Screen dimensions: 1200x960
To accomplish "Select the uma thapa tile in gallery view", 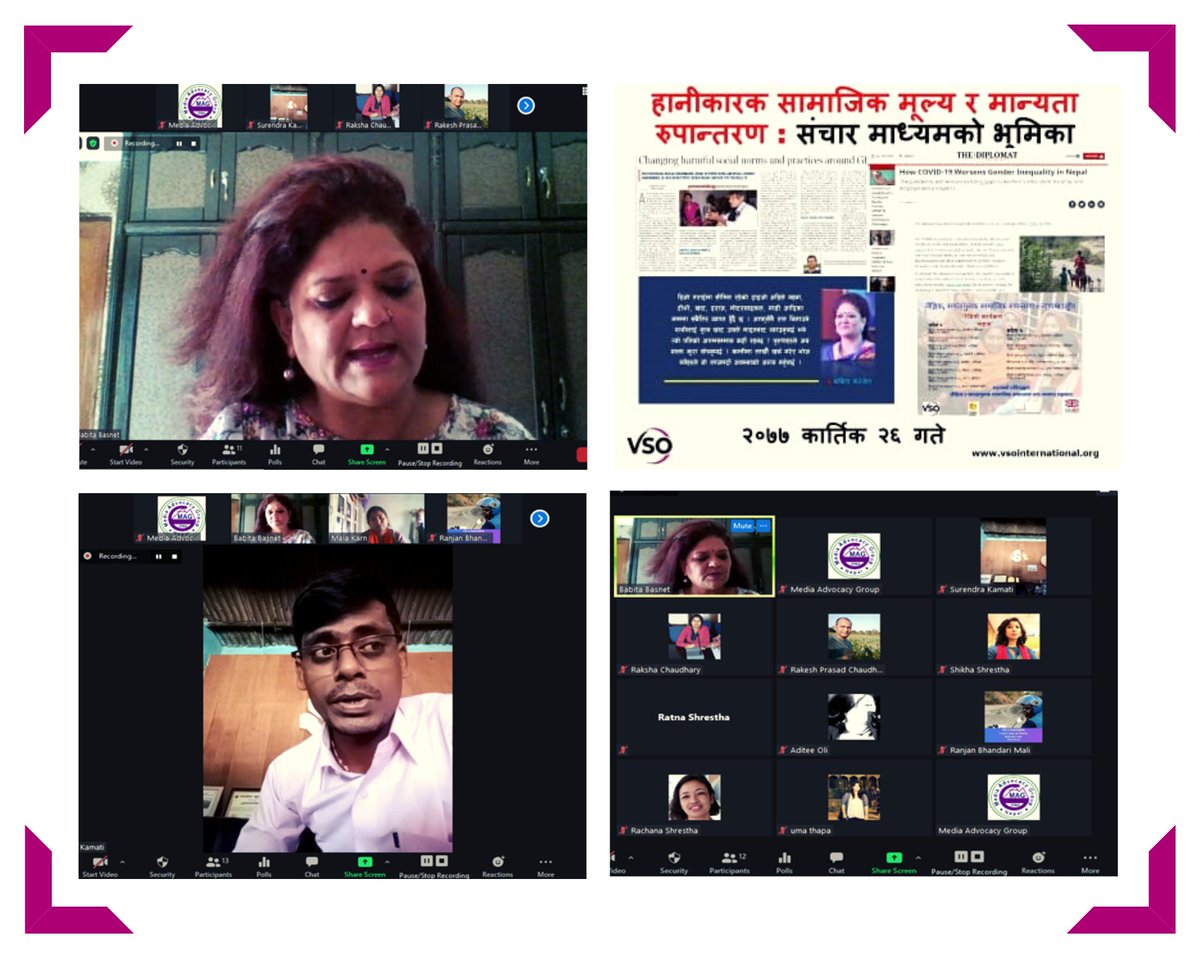I will tap(853, 798).
